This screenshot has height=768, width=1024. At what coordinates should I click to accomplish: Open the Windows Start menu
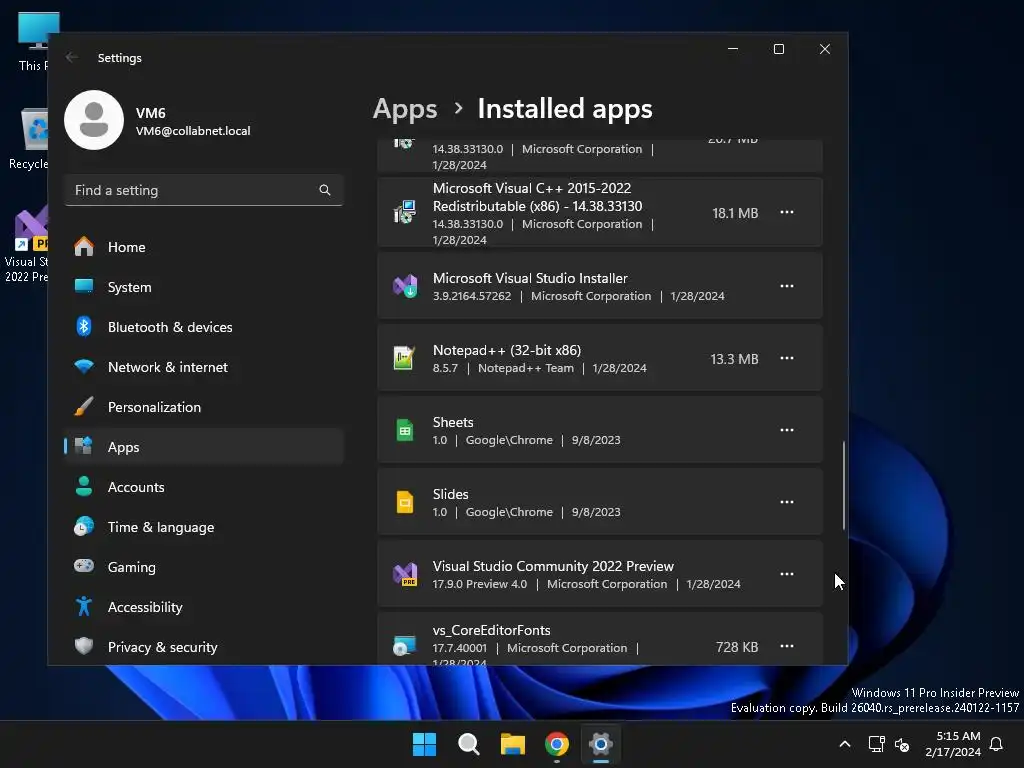tap(424, 744)
